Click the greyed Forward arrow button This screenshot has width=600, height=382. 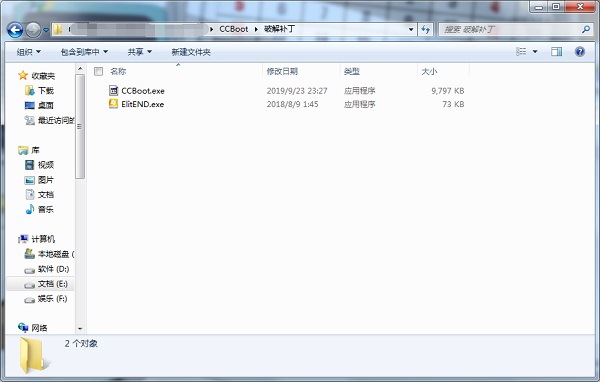click(x=33, y=29)
